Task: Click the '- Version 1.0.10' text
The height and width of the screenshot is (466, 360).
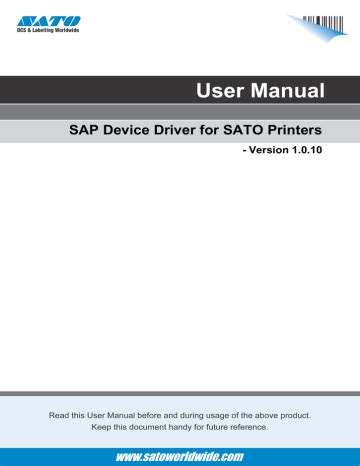Action: pos(282,150)
